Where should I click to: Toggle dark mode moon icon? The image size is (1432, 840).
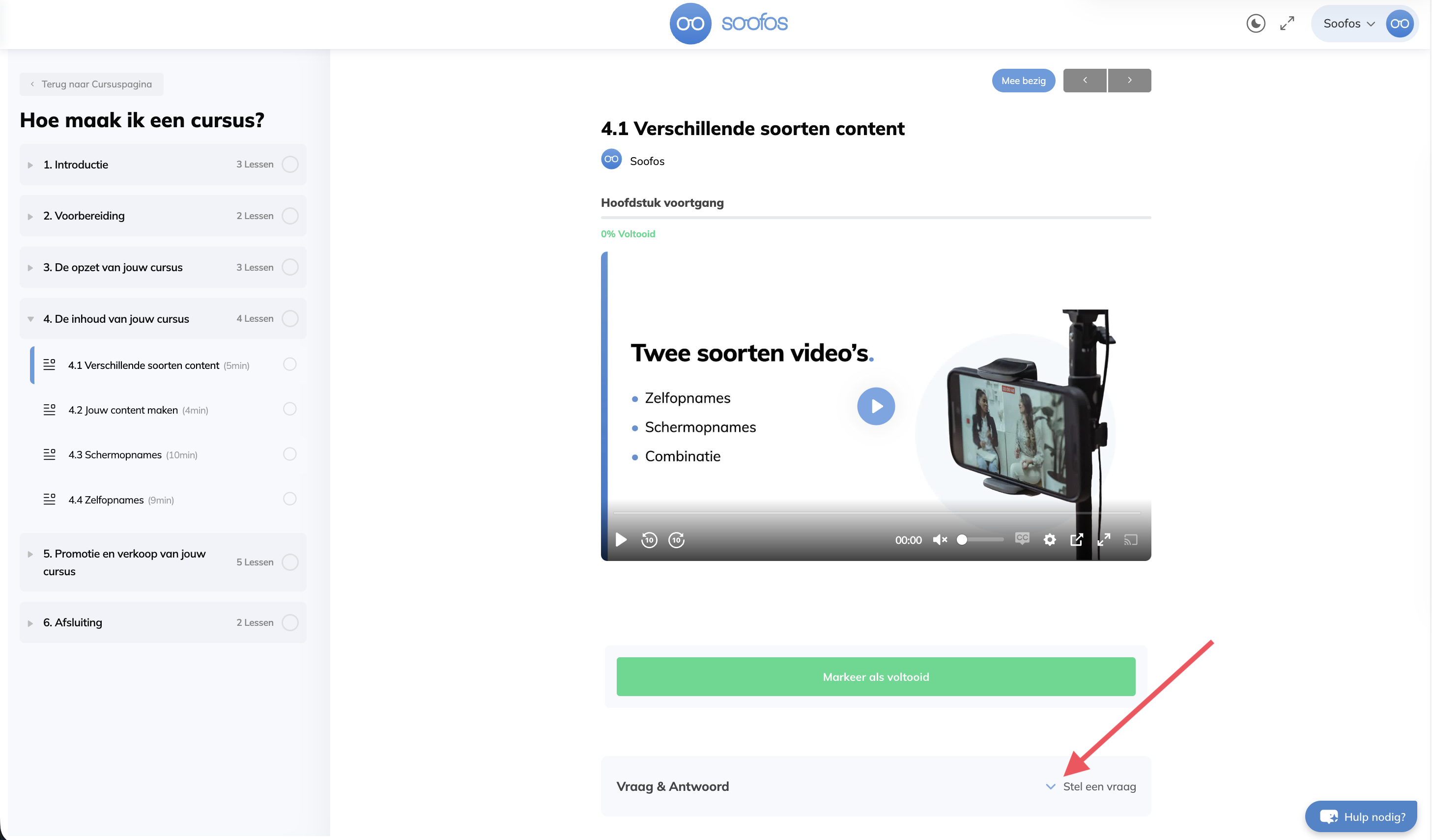1255,23
